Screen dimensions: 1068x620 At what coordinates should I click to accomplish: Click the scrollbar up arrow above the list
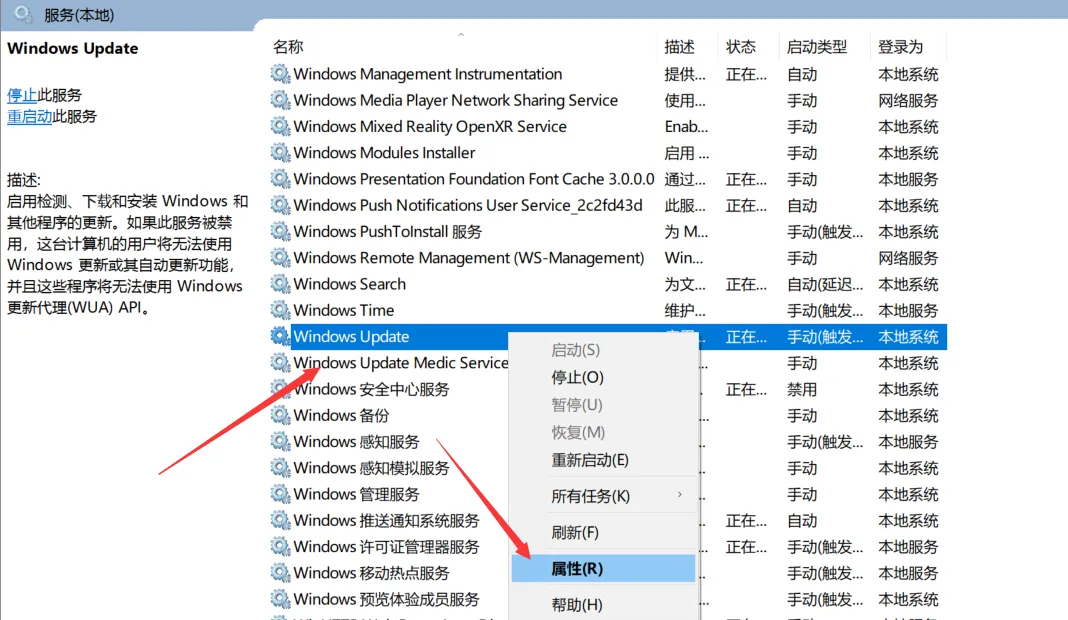(x=460, y=33)
